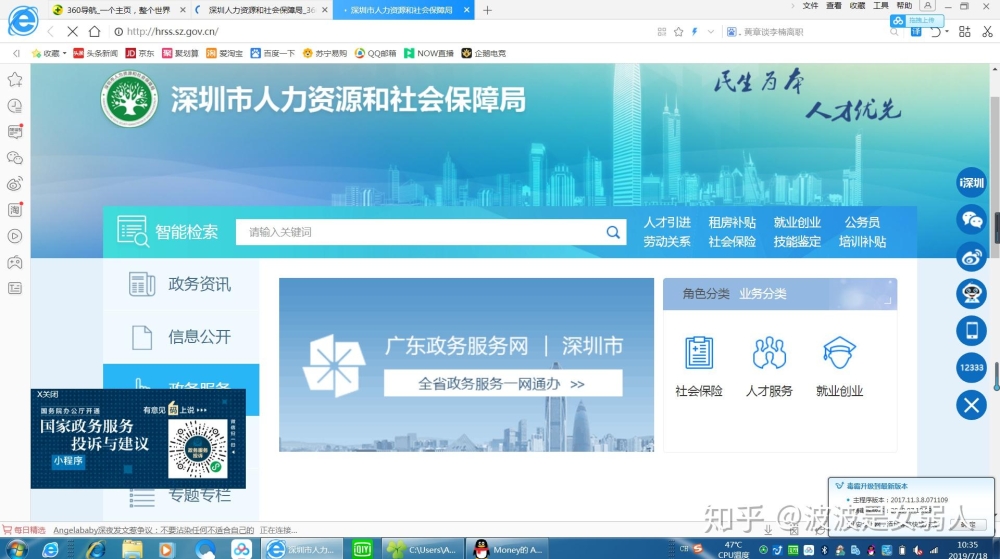Open sidebar video play icon
The height and width of the screenshot is (559, 1000).
coord(15,236)
